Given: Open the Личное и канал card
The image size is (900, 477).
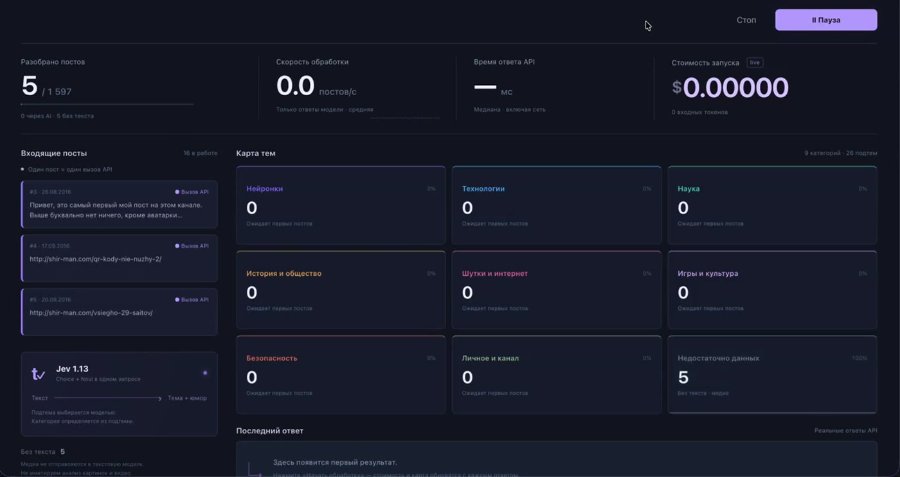Looking at the screenshot, I should pyautogui.click(x=556, y=375).
